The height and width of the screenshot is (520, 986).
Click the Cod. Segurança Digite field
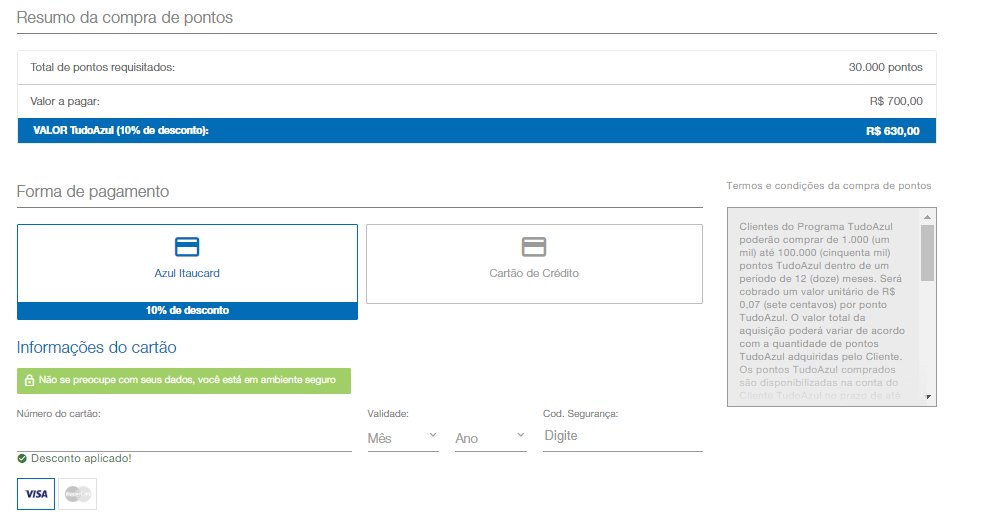click(623, 436)
